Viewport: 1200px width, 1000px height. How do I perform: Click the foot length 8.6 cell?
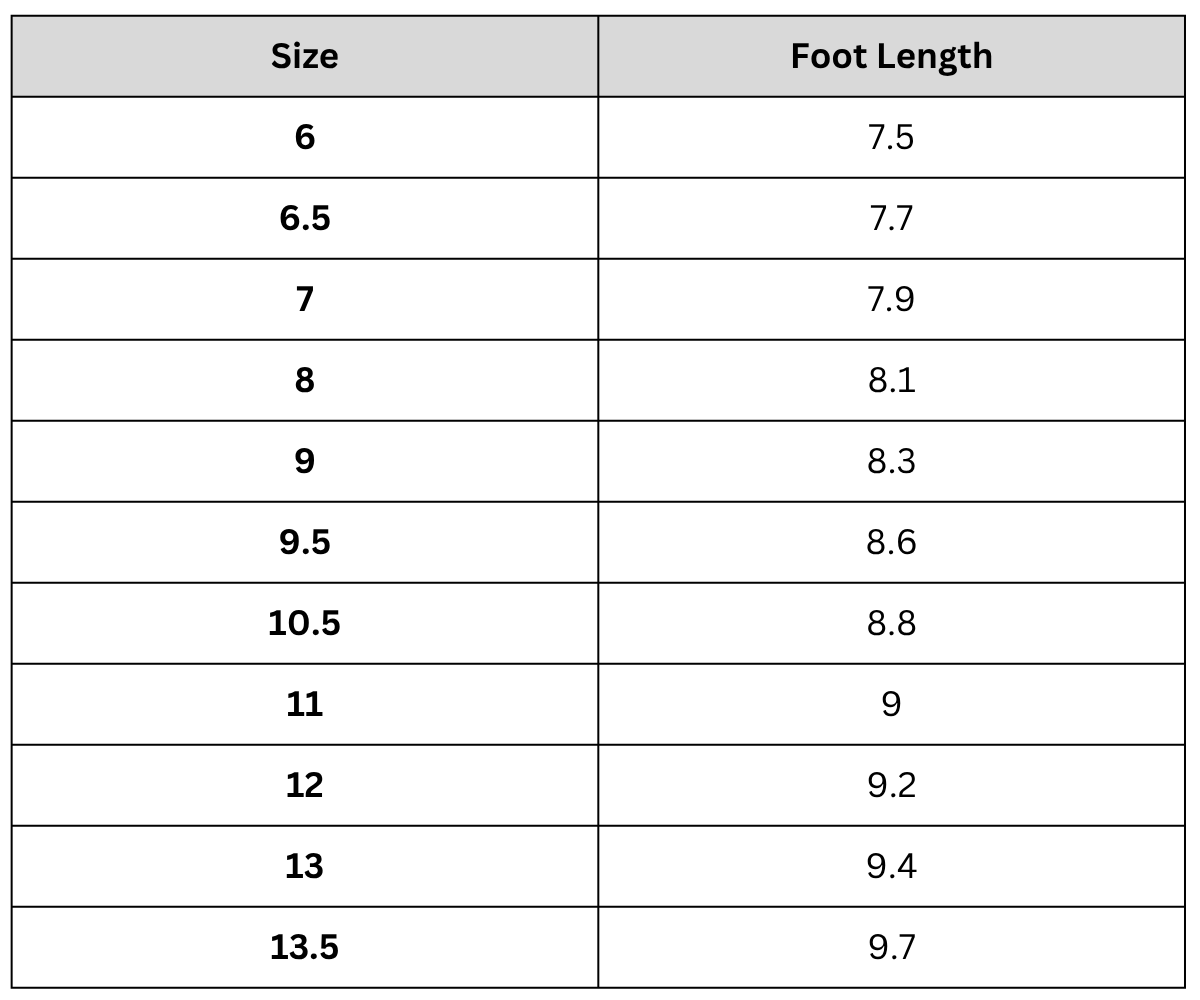(891, 542)
